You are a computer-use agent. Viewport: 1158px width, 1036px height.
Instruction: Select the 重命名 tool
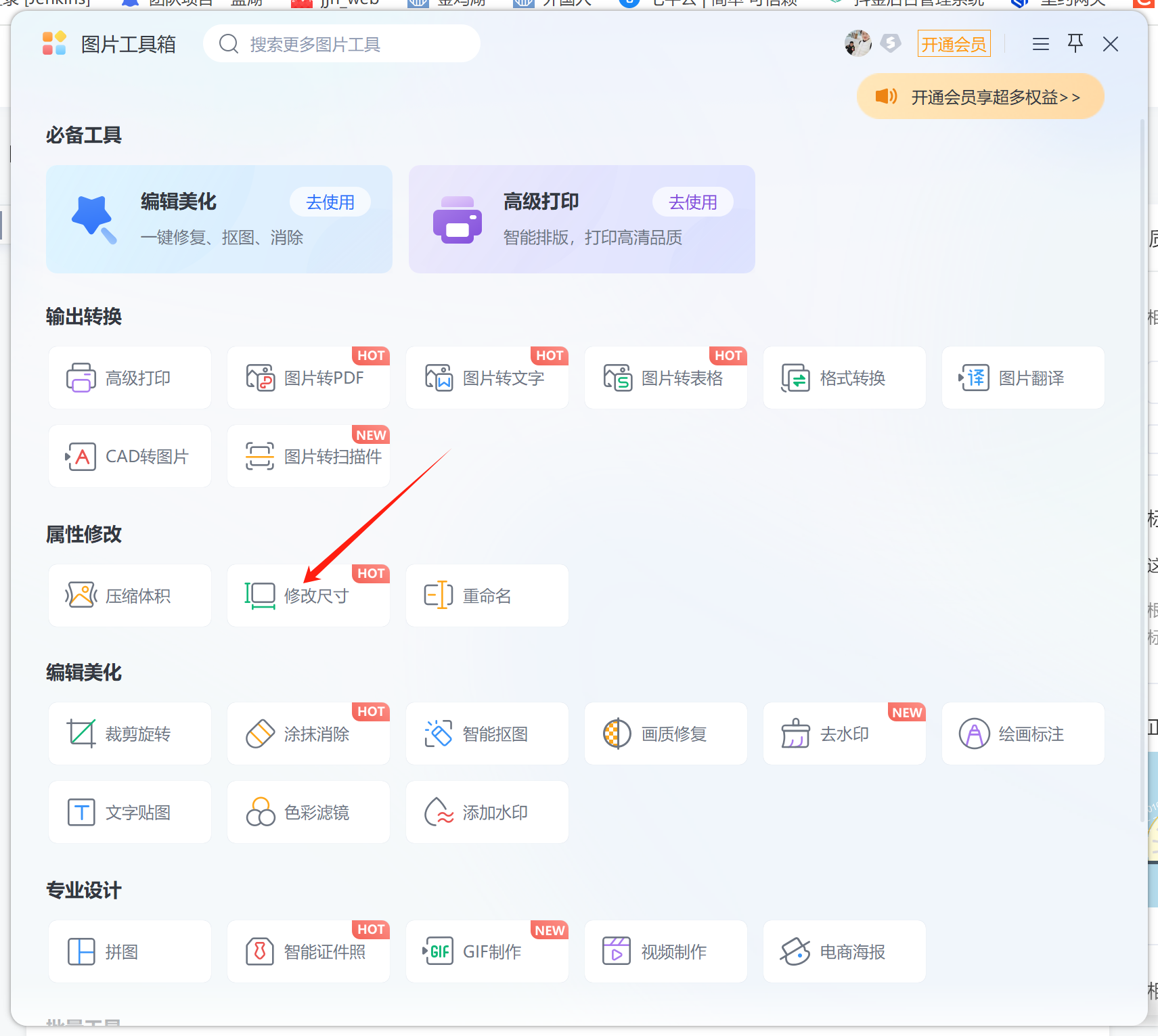pos(487,595)
